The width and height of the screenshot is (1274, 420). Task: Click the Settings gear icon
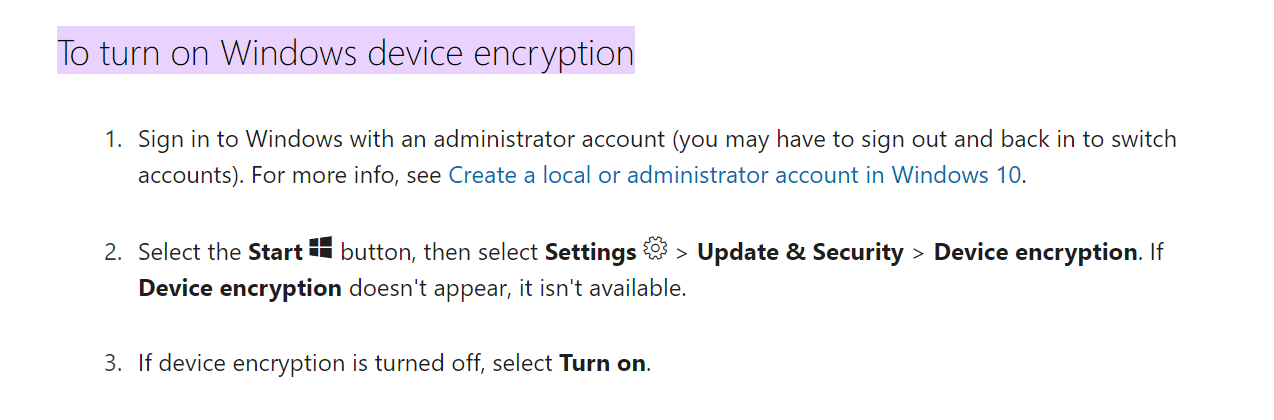coord(655,249)
